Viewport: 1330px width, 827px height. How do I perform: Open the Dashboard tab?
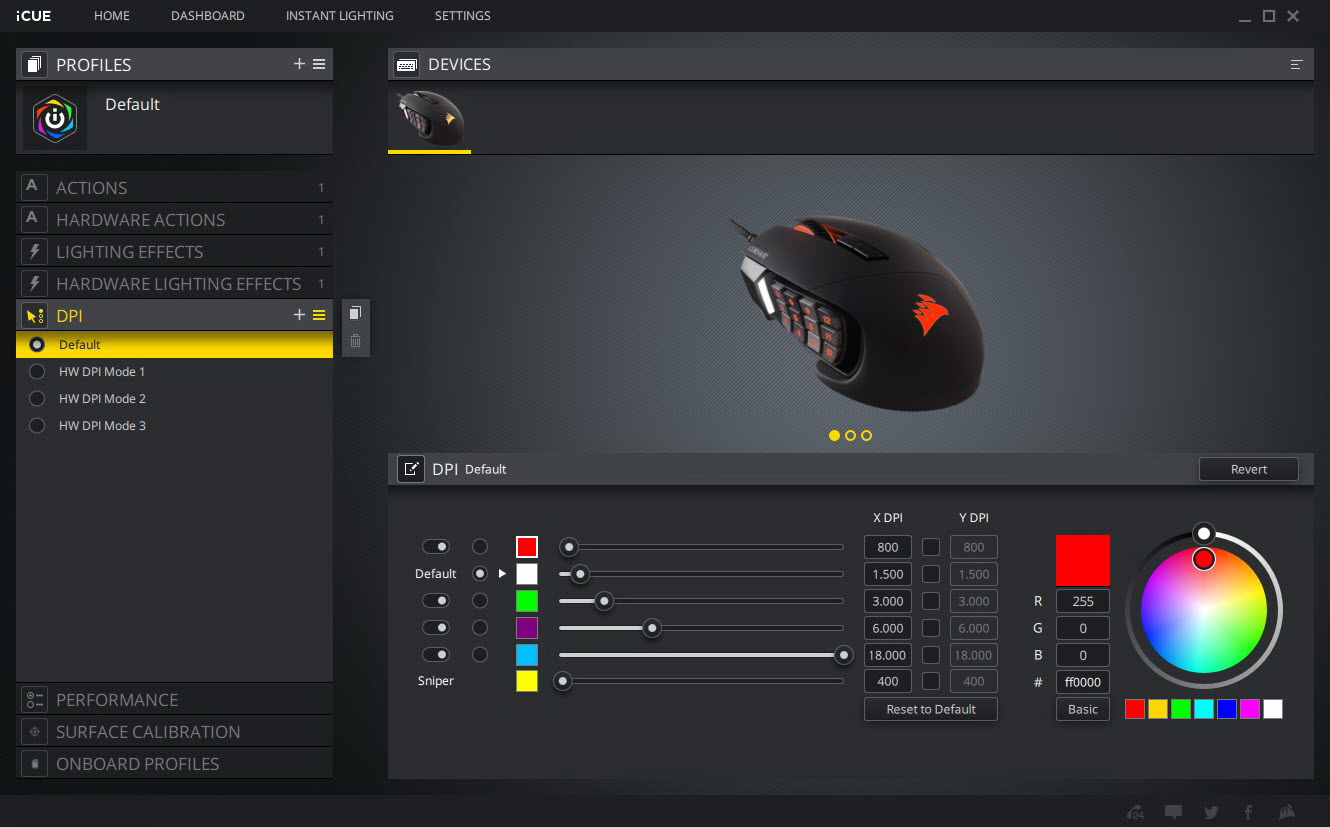coord(208,16)
